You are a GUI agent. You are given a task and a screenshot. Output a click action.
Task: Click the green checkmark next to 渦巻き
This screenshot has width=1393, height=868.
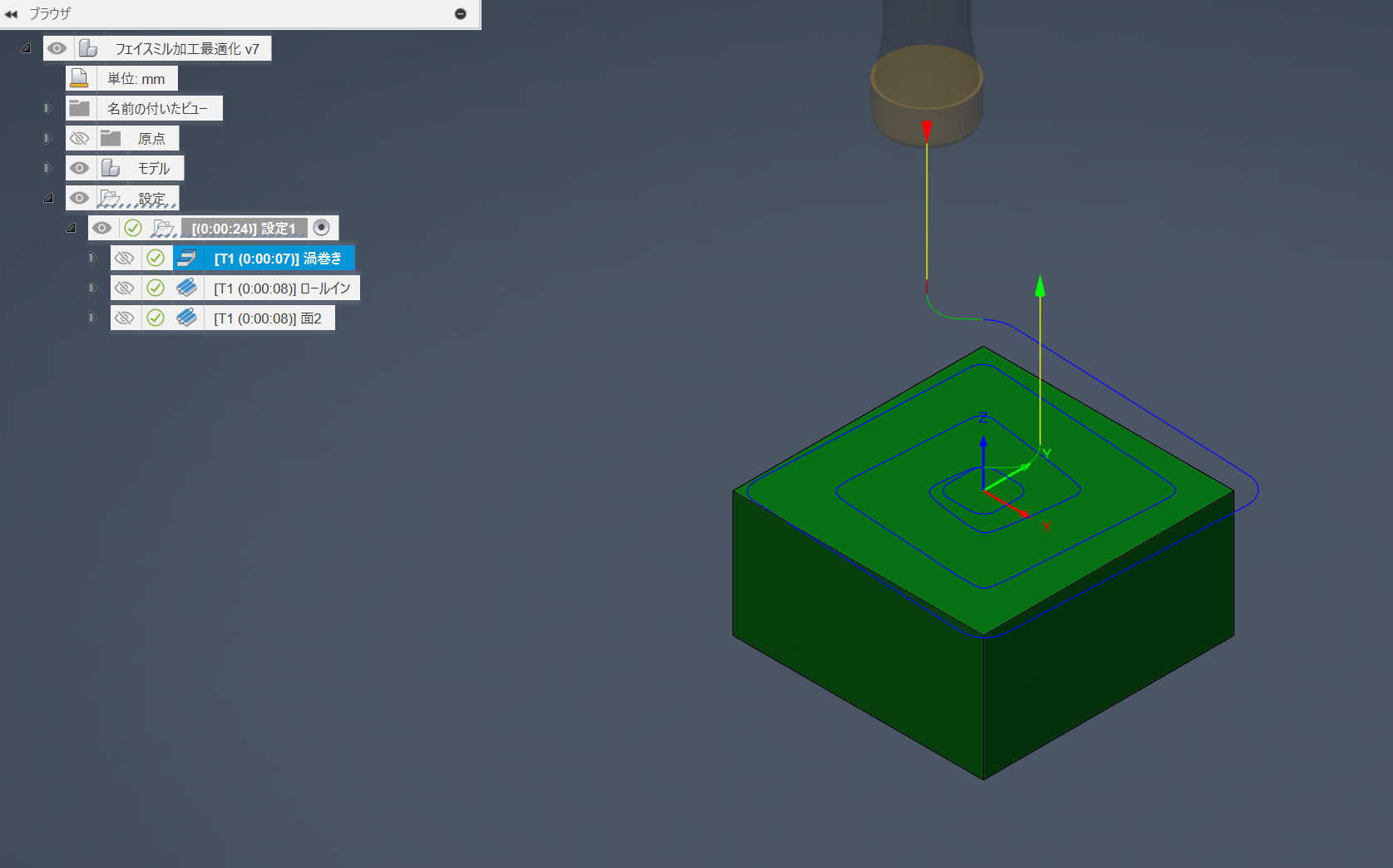(156, 258)
